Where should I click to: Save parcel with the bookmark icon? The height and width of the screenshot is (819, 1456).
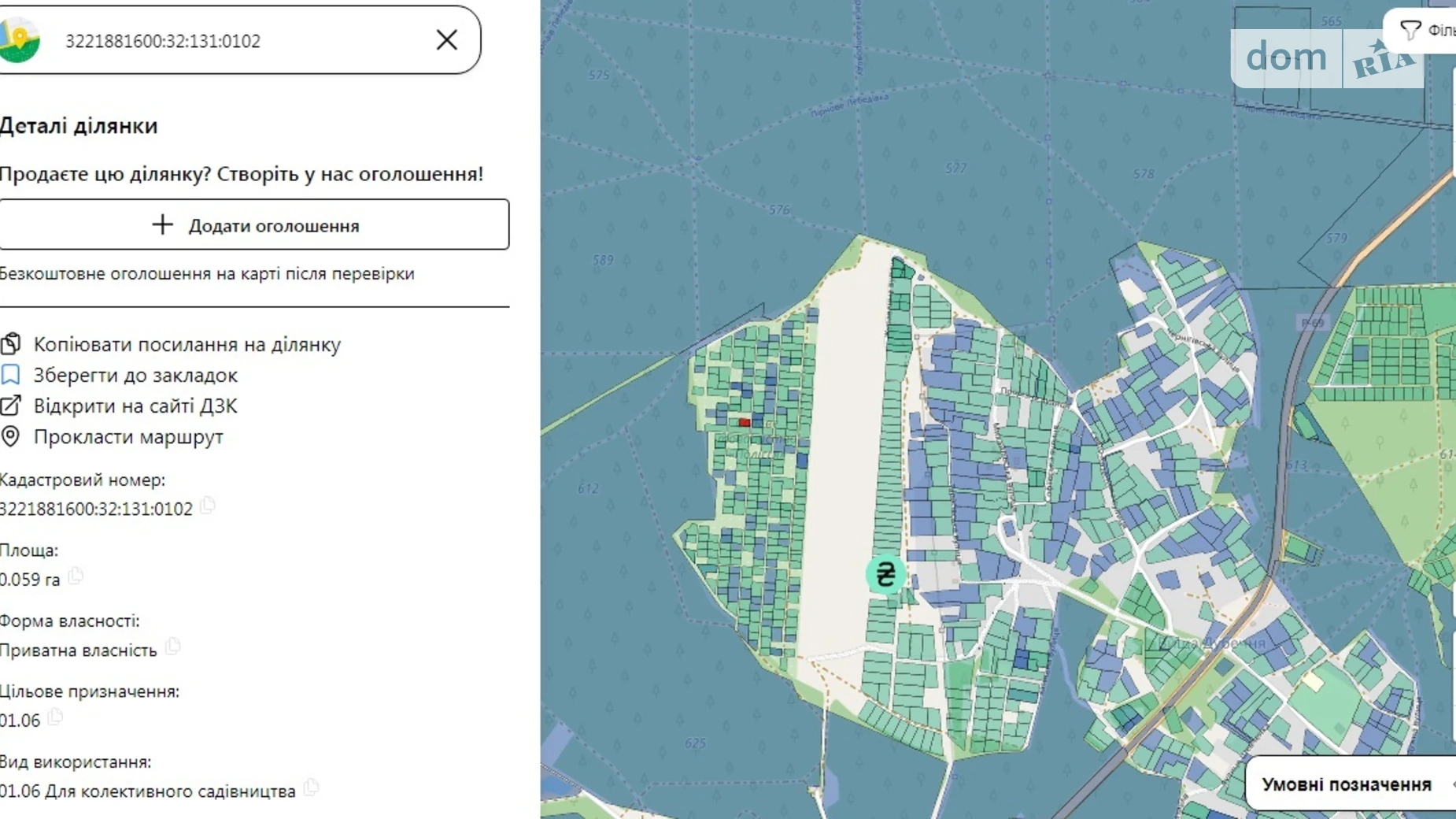tap(10, 375)
